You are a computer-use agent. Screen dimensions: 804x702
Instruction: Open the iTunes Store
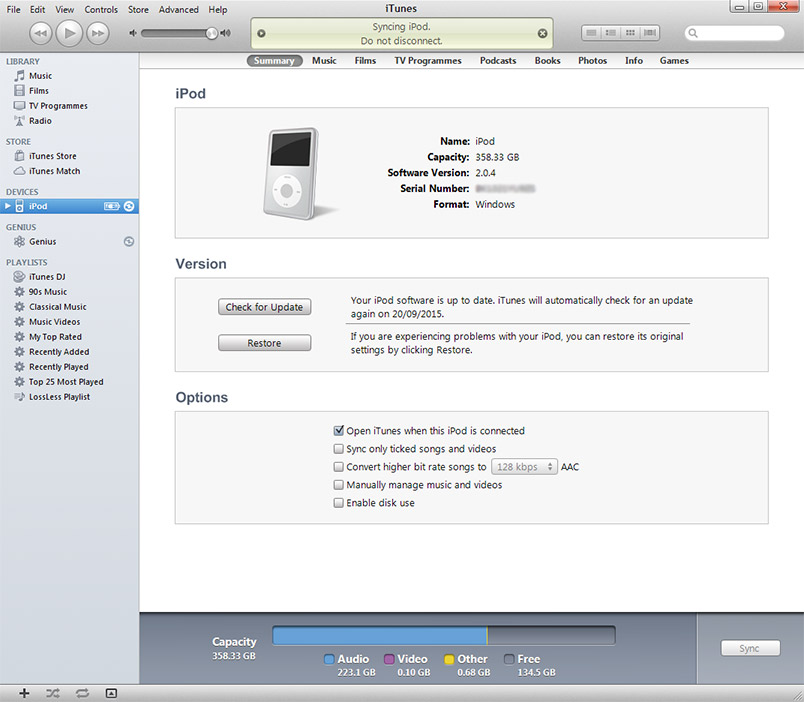coord(69,156)
